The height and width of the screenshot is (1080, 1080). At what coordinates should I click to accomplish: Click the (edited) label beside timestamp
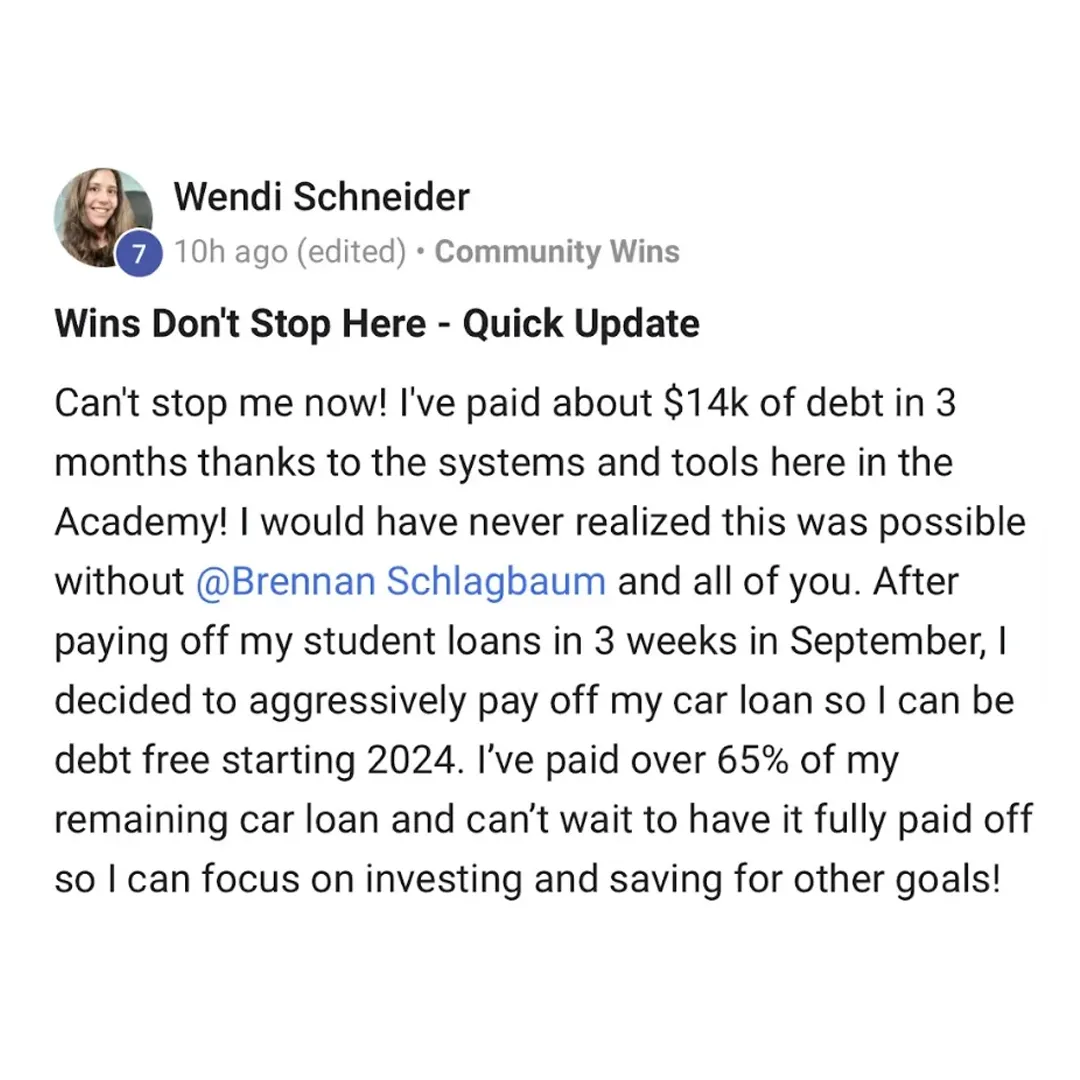(x=352, y=251)
